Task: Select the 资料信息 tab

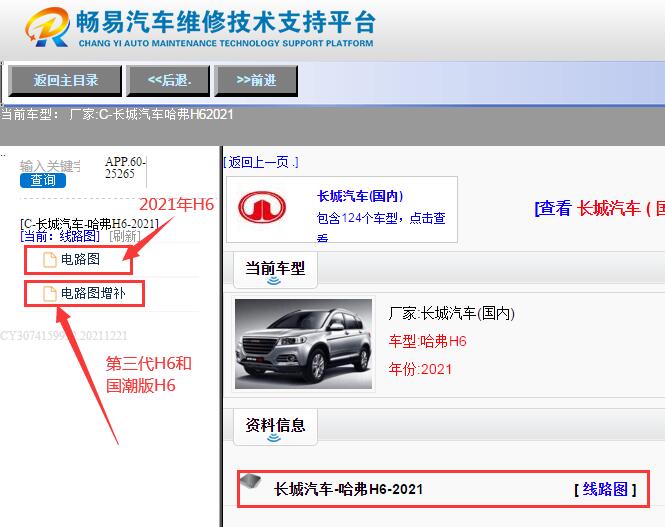Action: tap(275, 427)
